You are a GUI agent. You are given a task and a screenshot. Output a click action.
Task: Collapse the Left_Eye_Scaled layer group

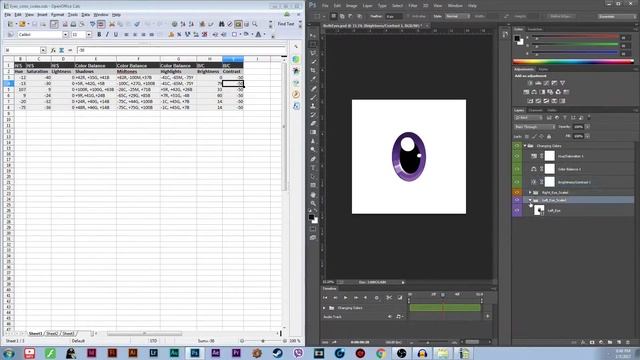coord(530,200)
